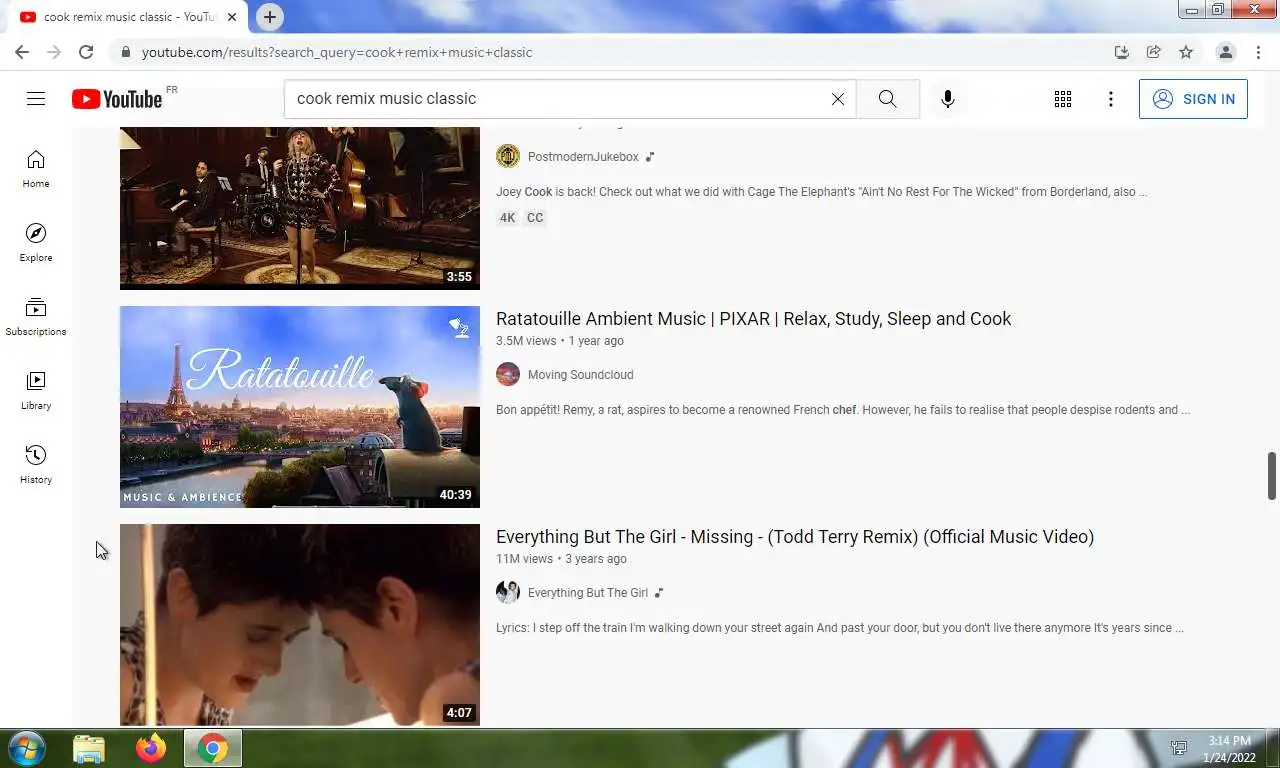The image size is (1280, 768).
Task: Open Subscriptions in the sidebar
Action: pyautogui.click(x=36, y=317)
